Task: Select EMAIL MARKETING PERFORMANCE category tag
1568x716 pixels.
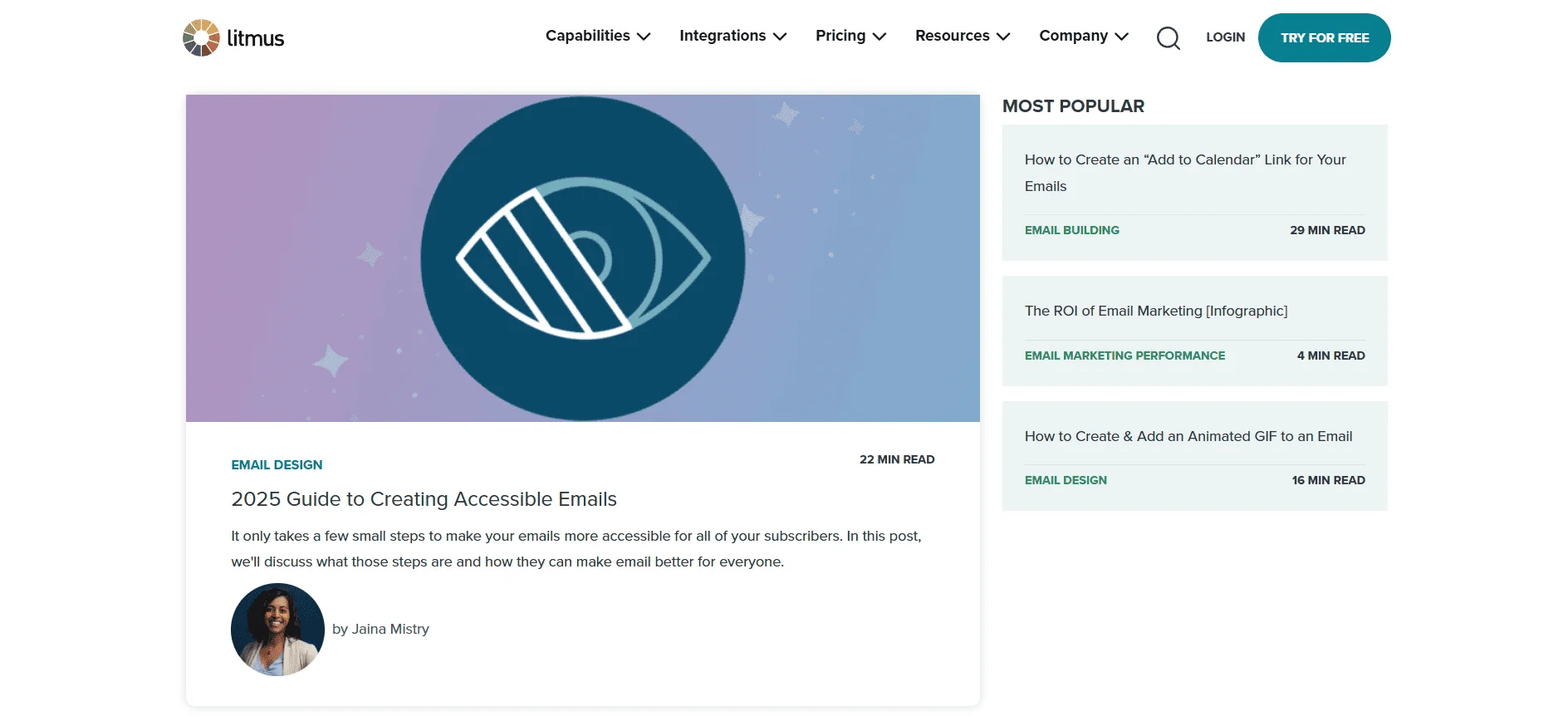Action: point(1125,356)
